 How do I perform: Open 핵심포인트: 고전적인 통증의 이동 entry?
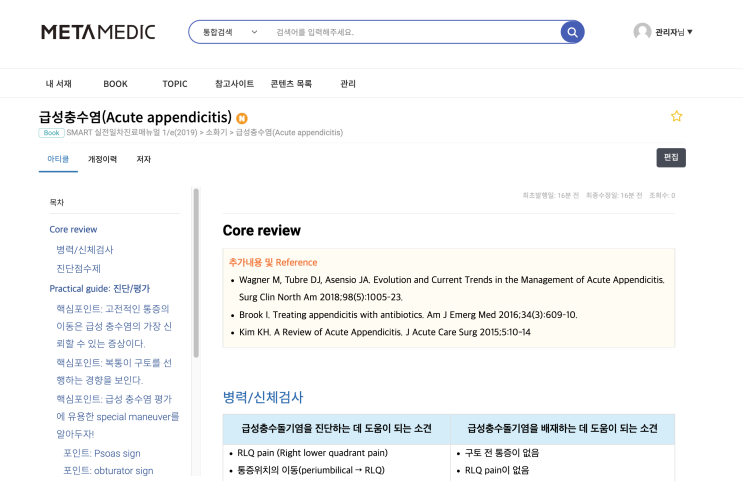(114, 326)
